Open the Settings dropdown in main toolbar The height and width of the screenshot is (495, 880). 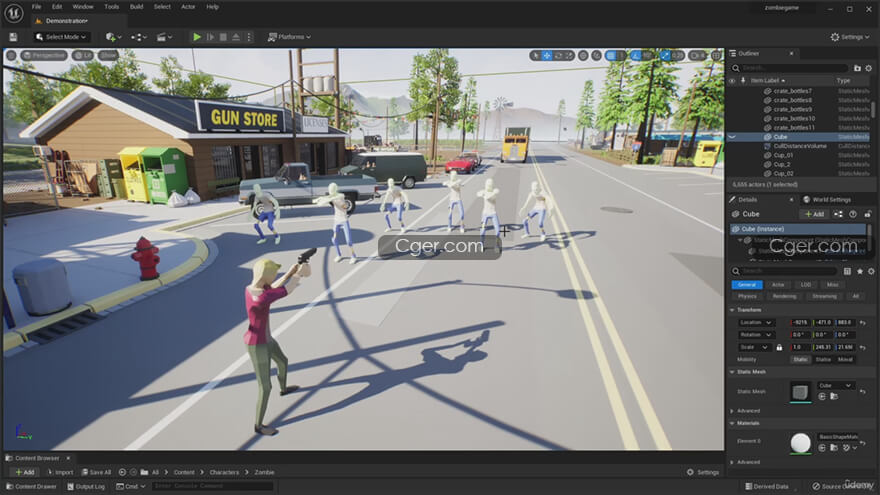850,37
